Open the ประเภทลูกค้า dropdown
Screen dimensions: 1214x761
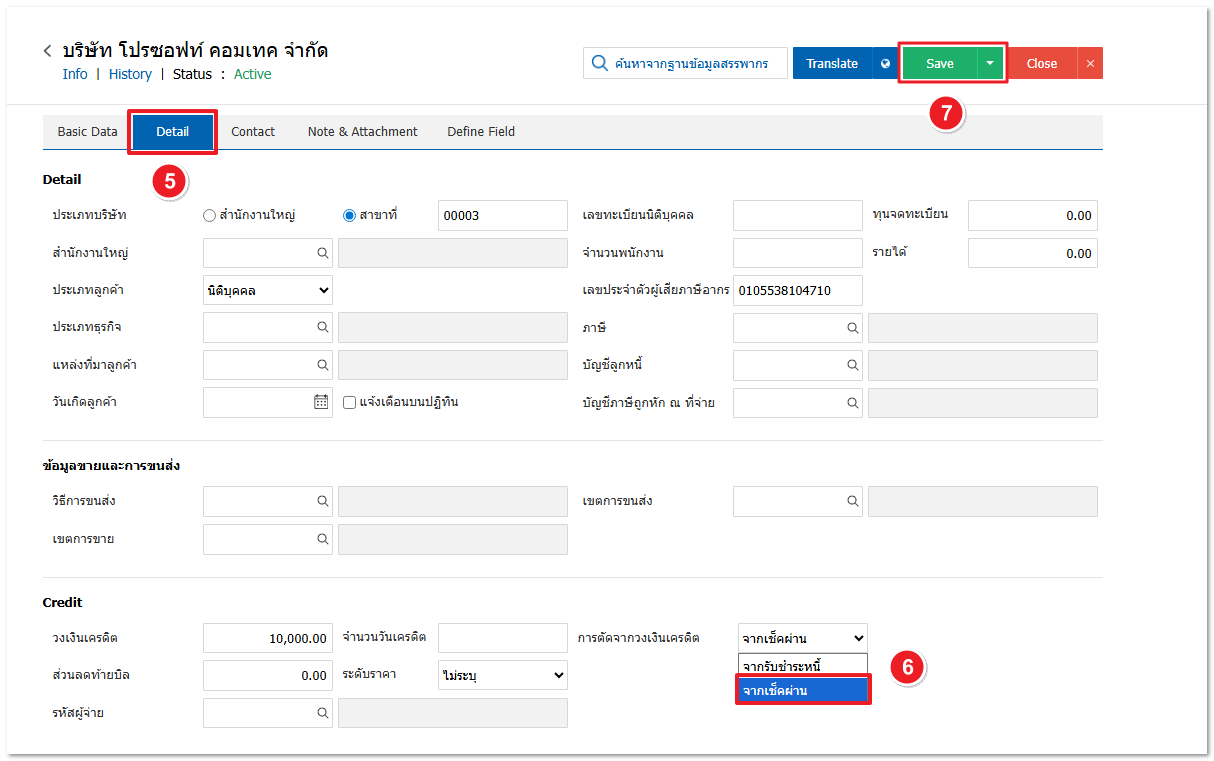pyautogui.click(x=267, y=290)
